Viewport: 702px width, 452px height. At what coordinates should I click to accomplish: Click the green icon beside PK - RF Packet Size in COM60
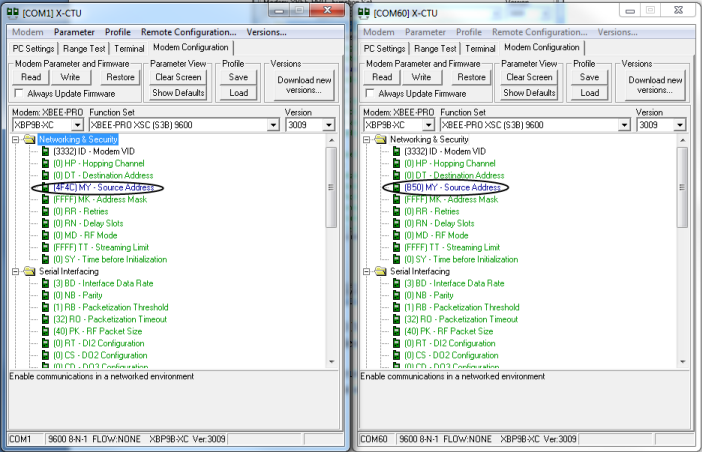click(396, 331)
